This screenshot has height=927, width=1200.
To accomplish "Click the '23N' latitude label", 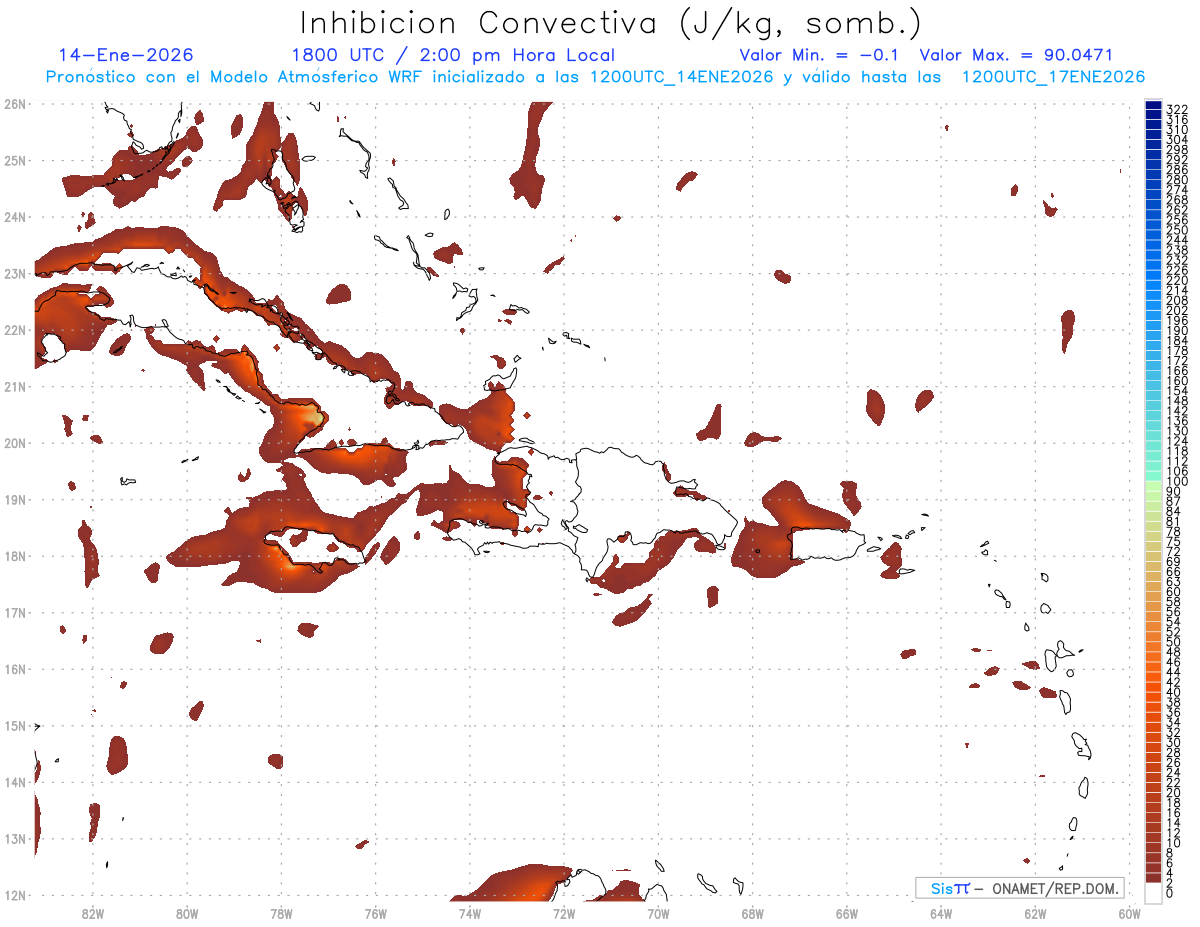I will 15,273.
